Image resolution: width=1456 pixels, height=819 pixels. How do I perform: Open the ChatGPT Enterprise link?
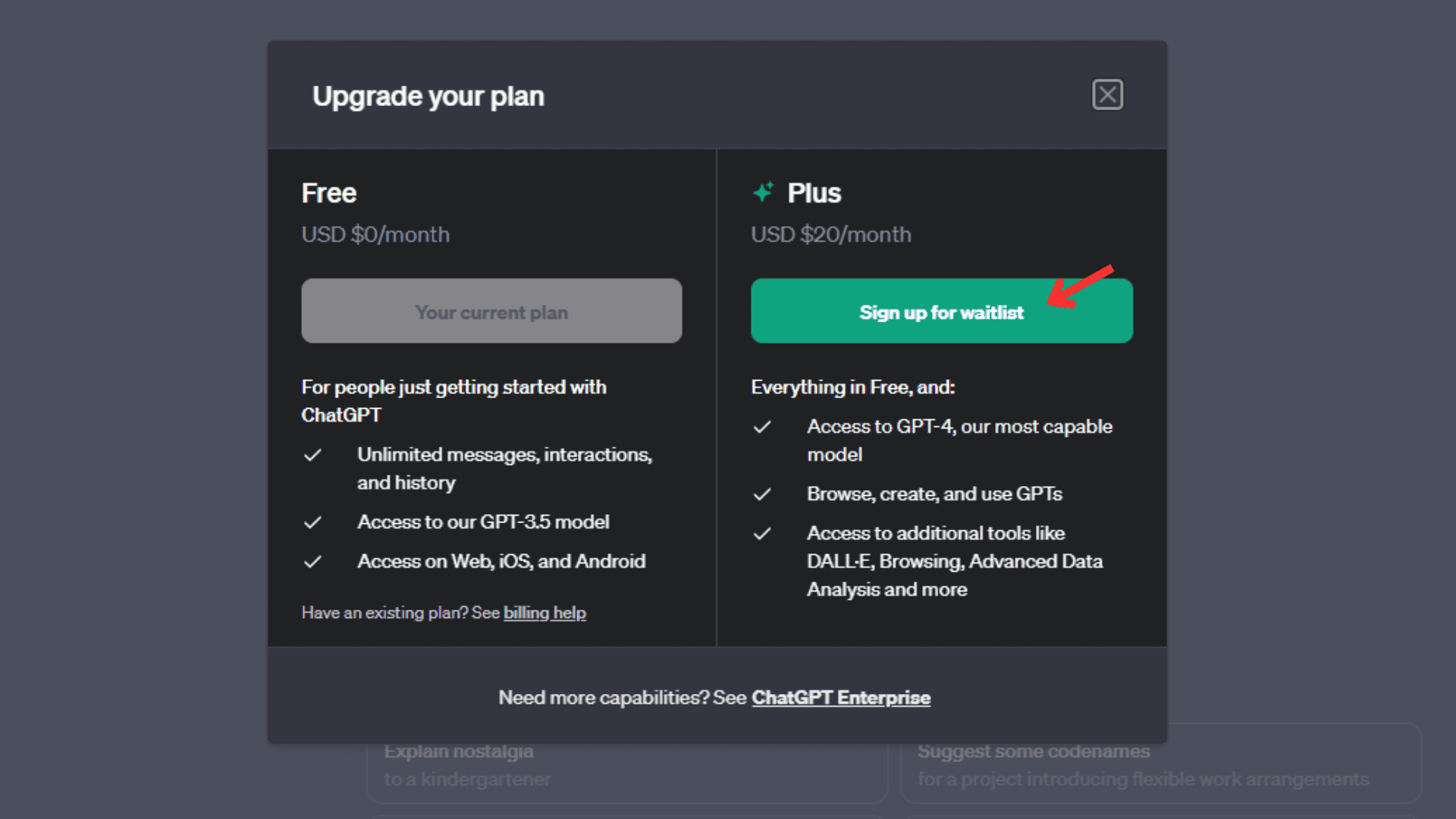[x=841, y=698]
